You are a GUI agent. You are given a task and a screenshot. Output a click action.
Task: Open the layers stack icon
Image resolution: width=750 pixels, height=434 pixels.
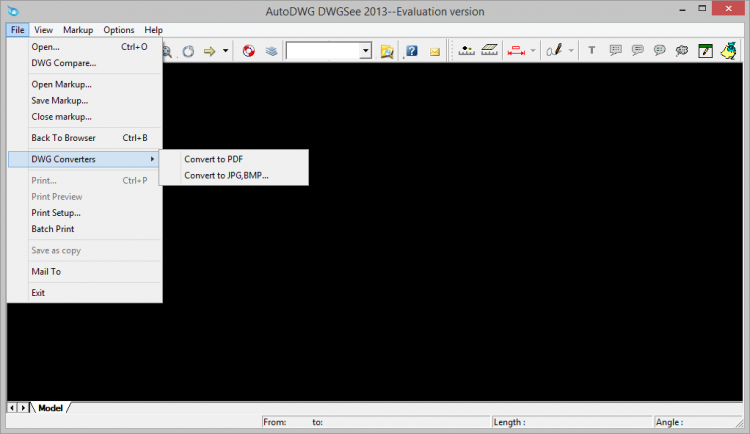click(x=271, y=51)
